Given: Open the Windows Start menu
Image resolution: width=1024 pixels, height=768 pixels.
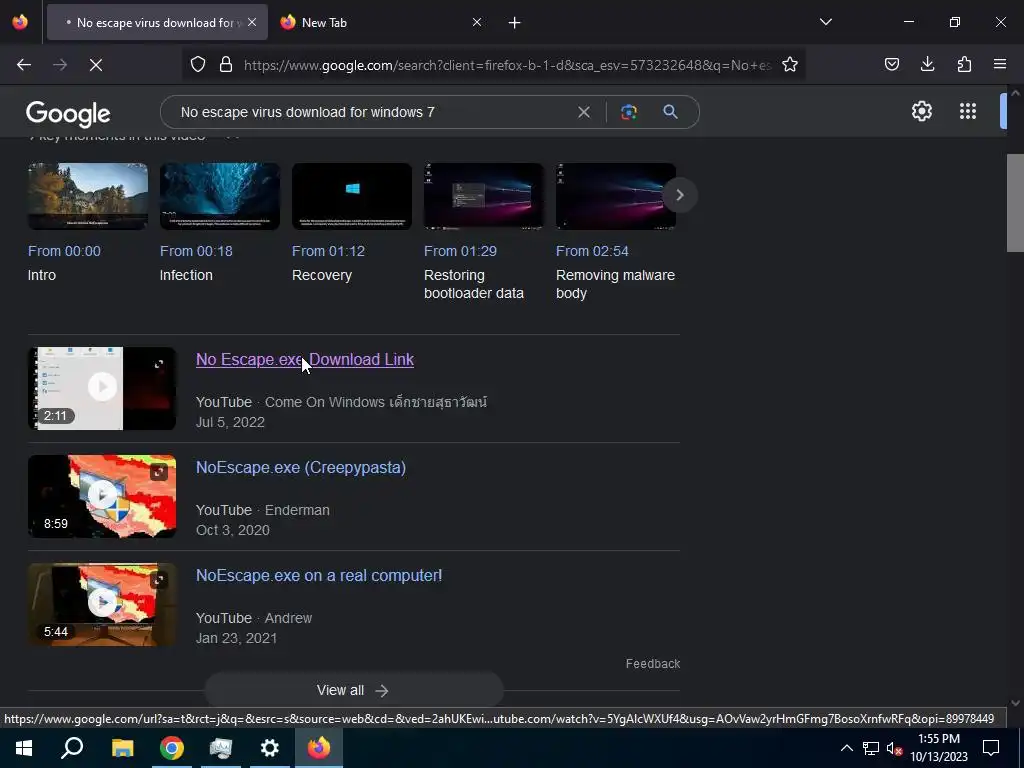Looking at the screenshot, I should coord(24,748).
